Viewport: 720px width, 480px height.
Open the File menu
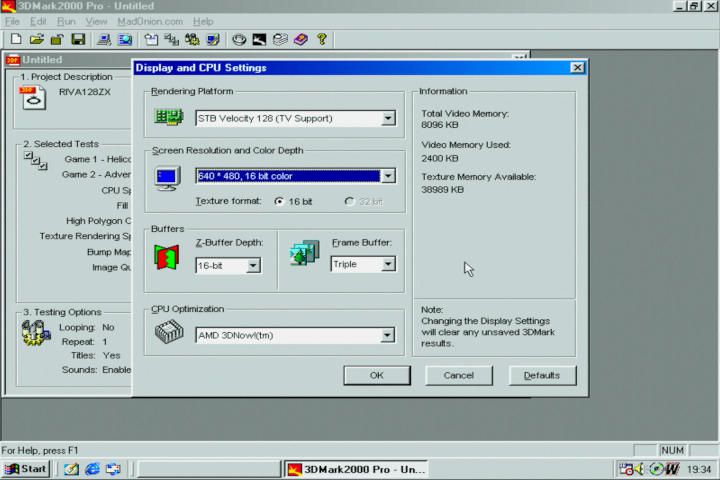12,22
